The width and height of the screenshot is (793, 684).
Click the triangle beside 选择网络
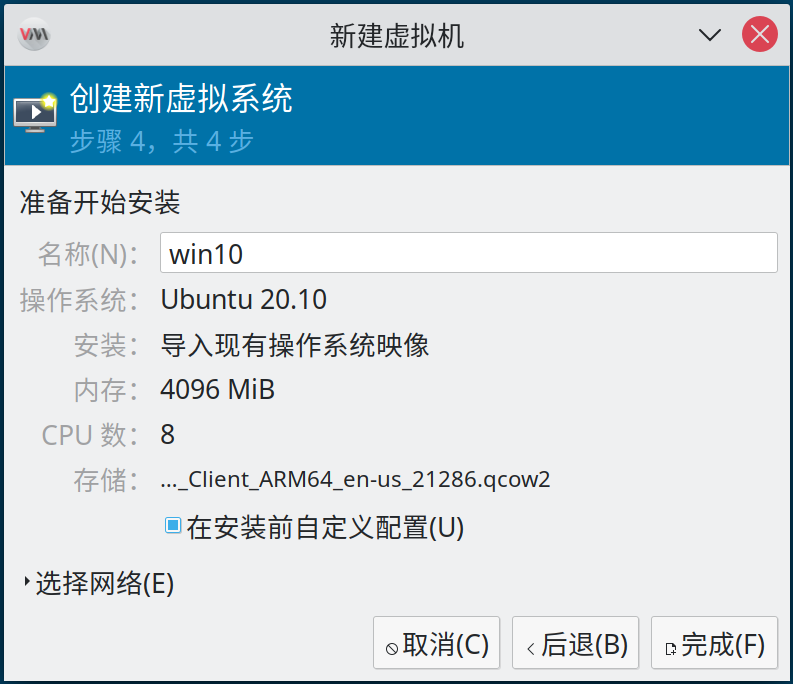point(27,581)
